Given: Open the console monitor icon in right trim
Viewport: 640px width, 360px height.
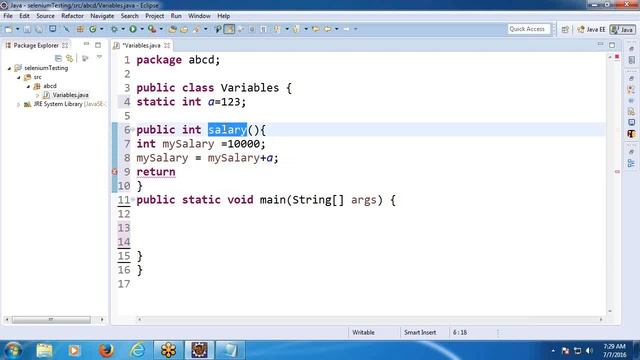Looking at the screenshot, I should click(x=631, y=122).
